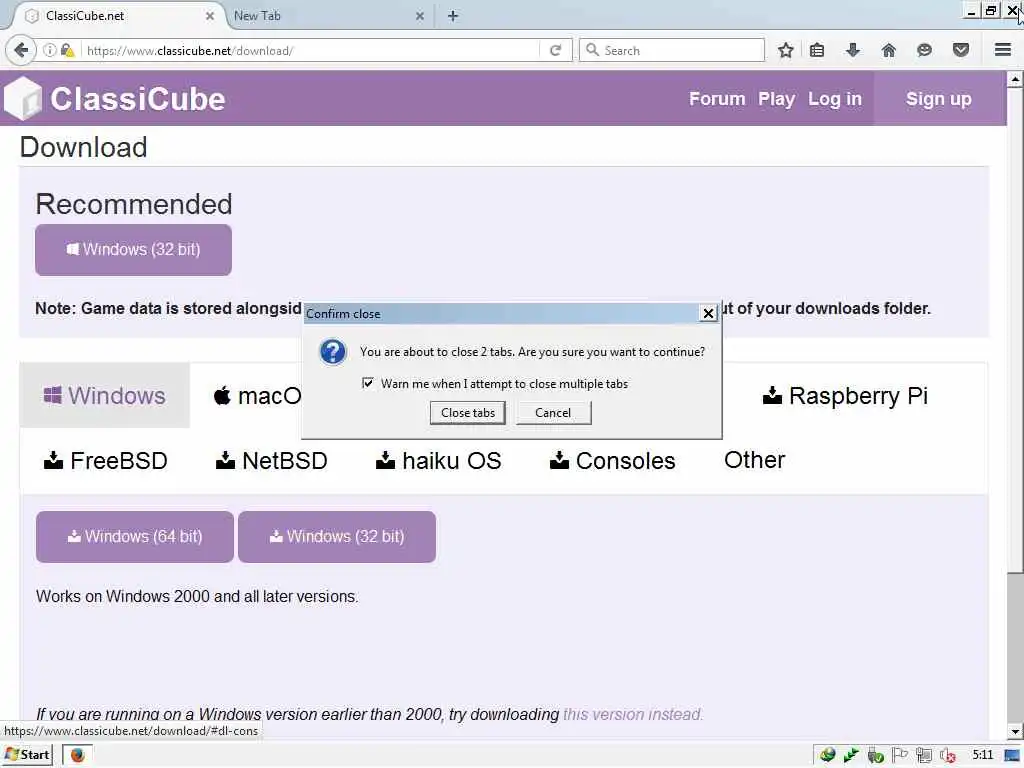This screenshot has width=1024, height=768.
Task: Show bookmarks list icon
Action: click(x=817, y=50)
